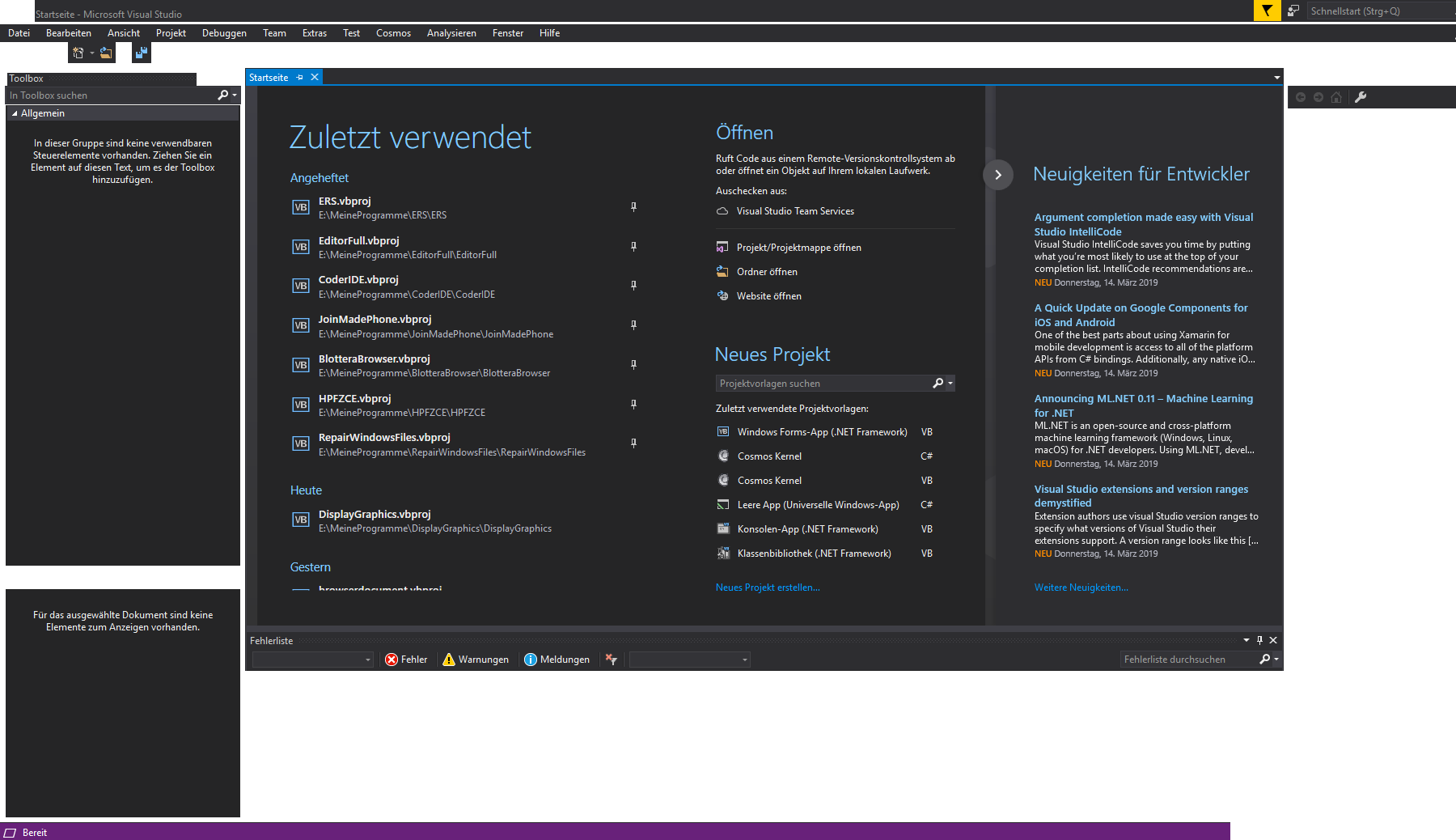Click the Windows Forms-App template icon
The image size is (1456, 840).
click(x=723, y=432)
